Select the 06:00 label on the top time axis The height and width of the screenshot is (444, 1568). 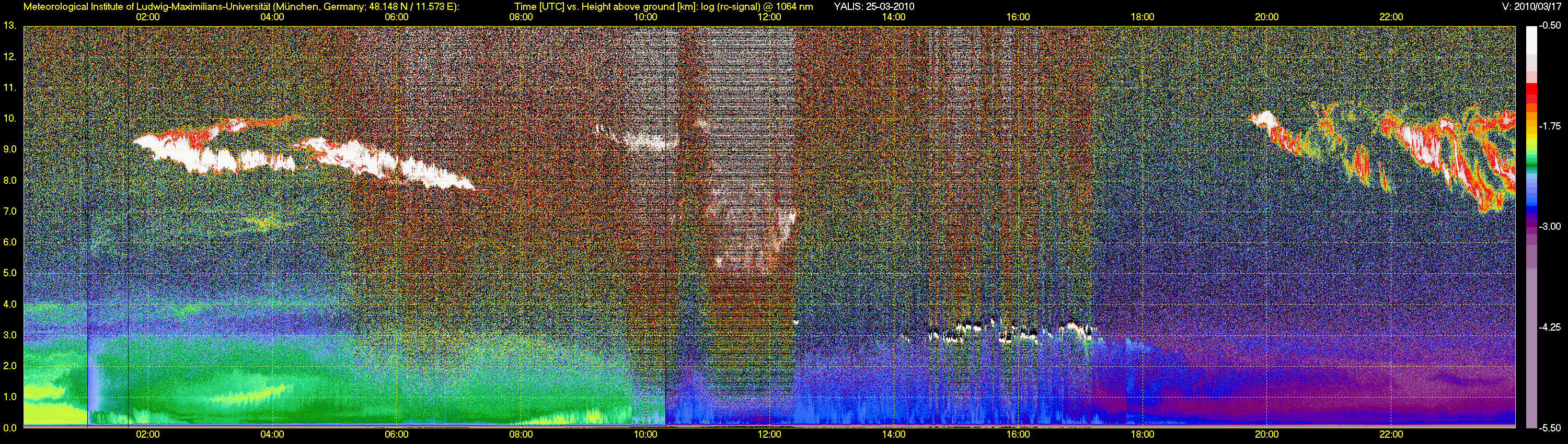[x=396, y=17]
